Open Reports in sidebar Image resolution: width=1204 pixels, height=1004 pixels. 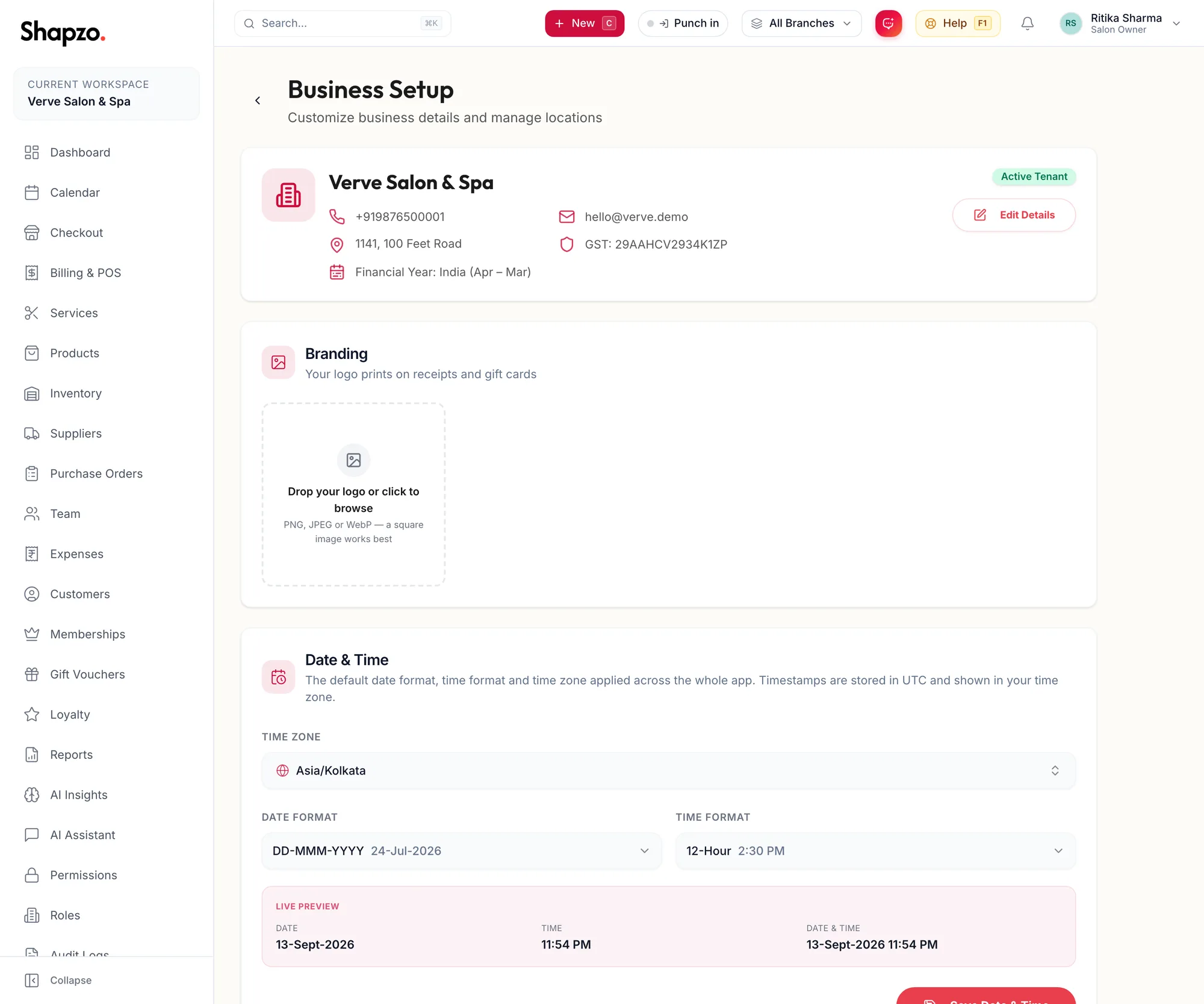[71, 755]
